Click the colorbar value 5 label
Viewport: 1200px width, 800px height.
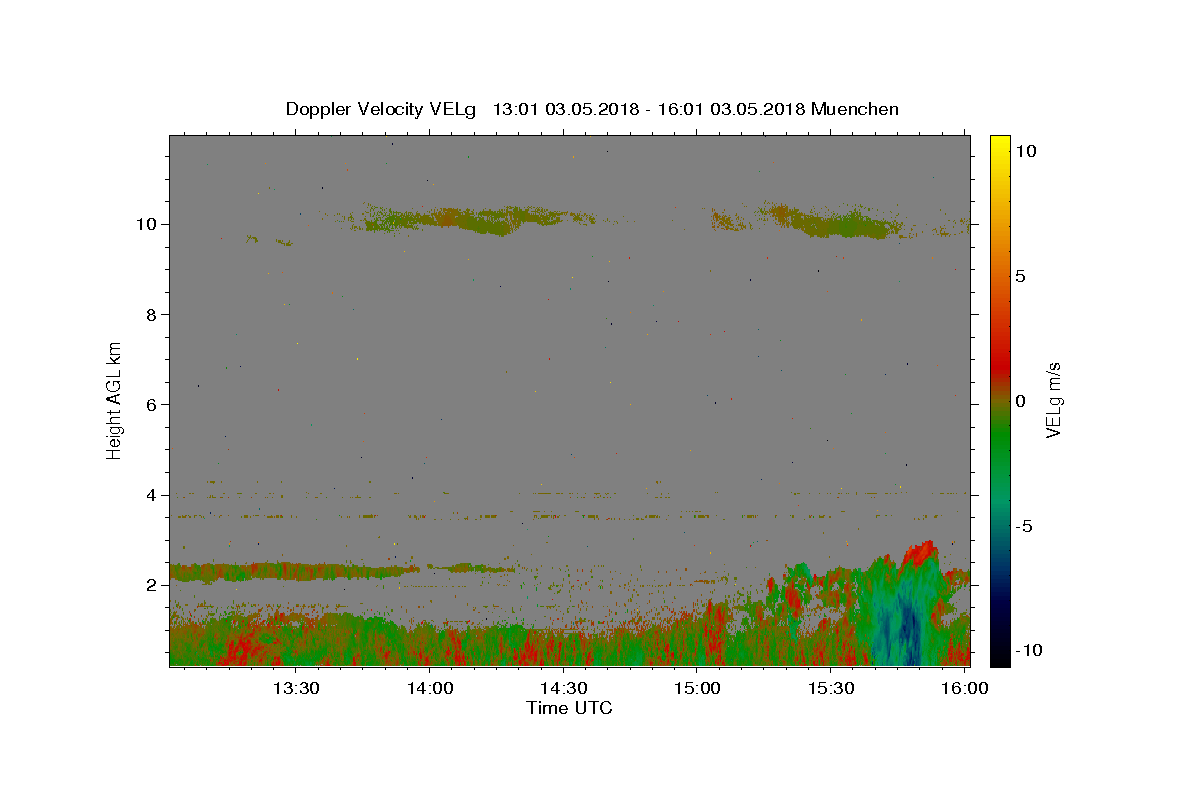(1020, 276)
